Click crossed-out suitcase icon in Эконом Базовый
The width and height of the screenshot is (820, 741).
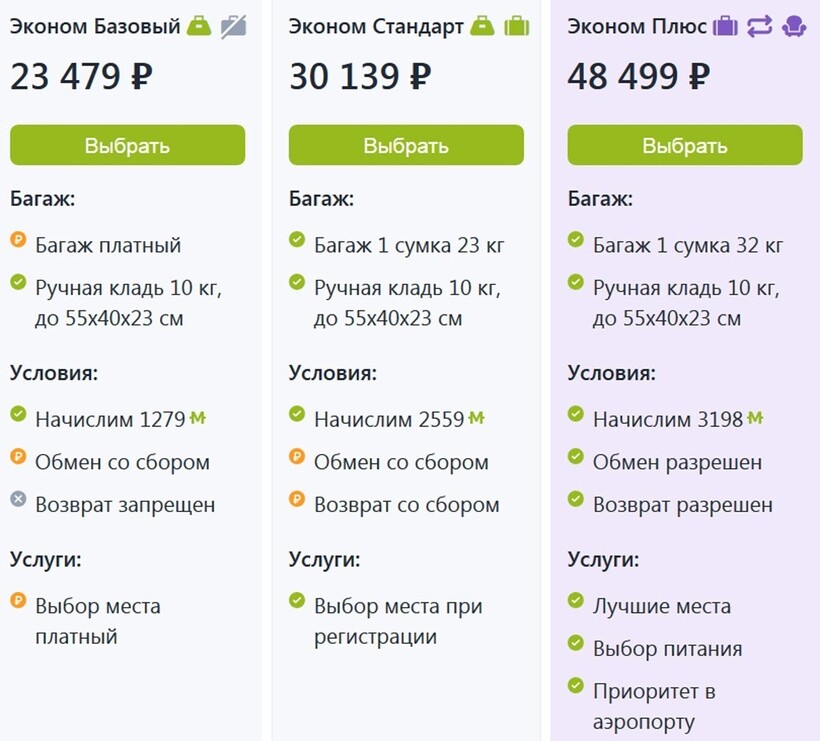pyautogui.click(x=233, y=27)
